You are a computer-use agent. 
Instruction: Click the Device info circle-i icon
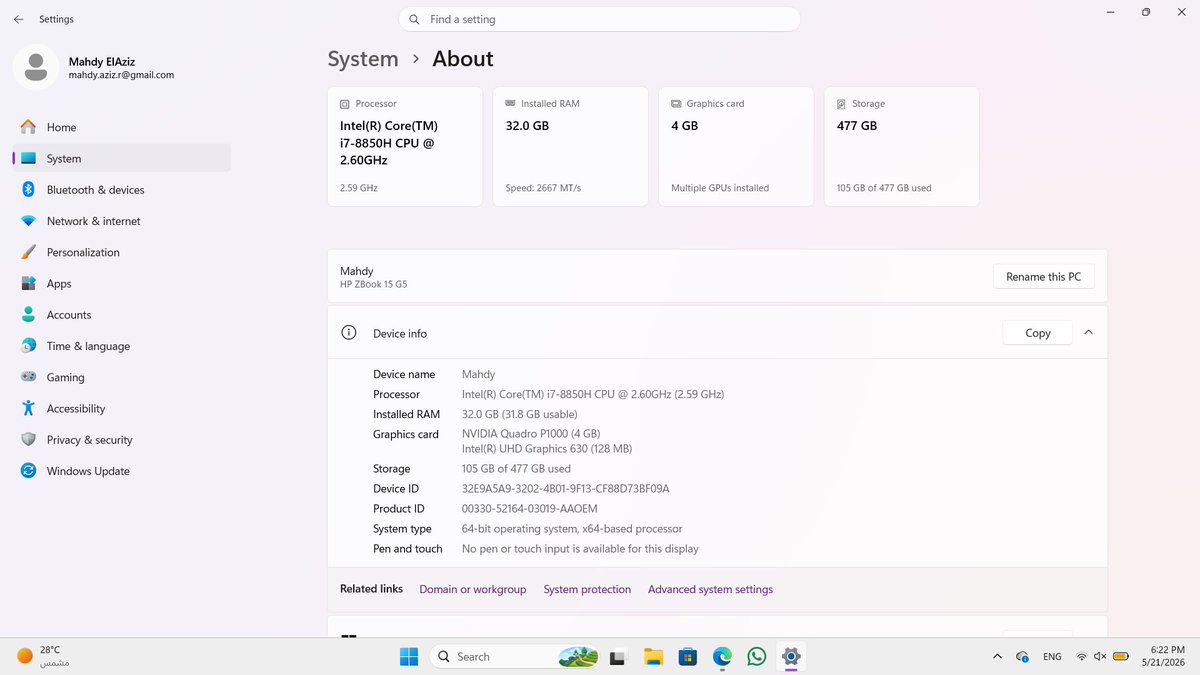(x=349, y=333)
